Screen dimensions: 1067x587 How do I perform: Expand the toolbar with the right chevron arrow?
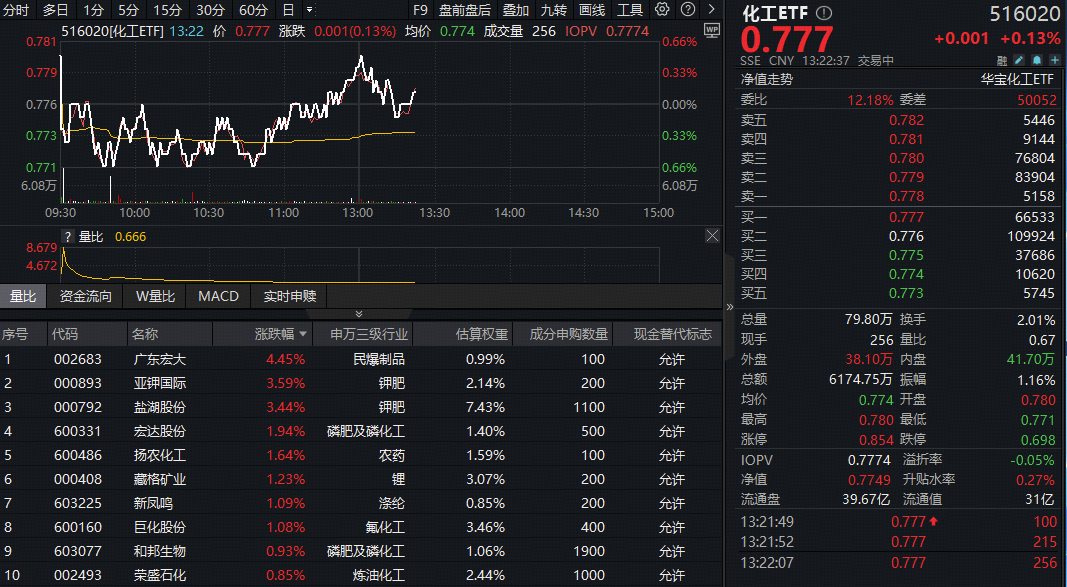(709, 10)
